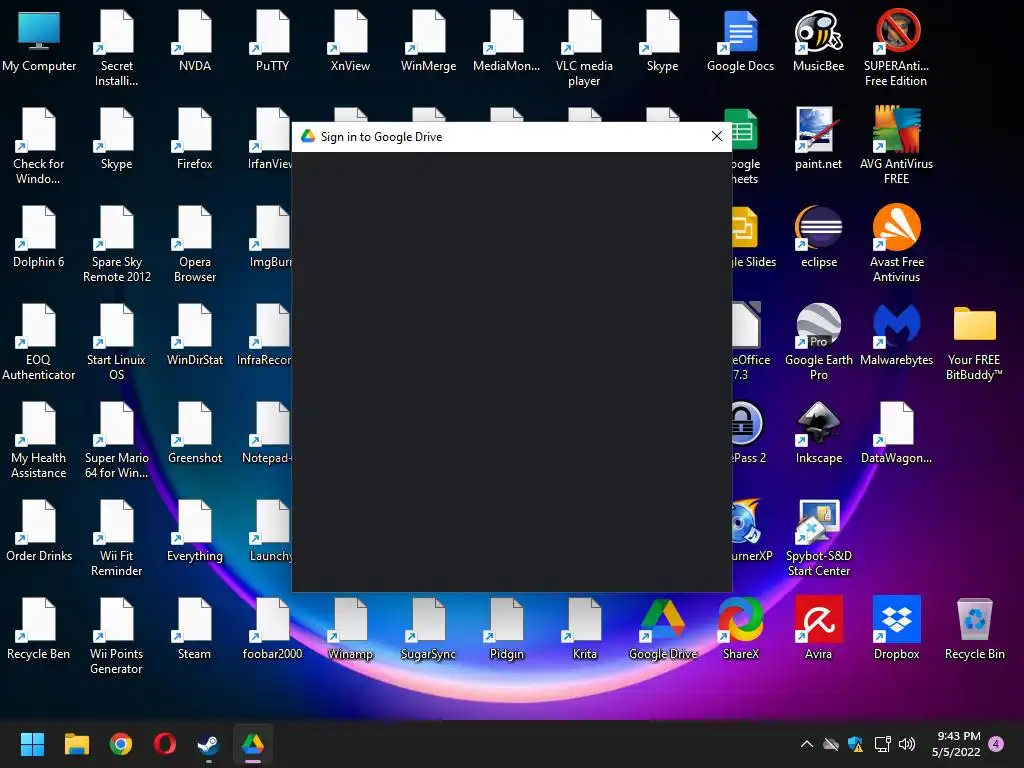Select the Everything desktop shortcut

[x=195, y=530]
